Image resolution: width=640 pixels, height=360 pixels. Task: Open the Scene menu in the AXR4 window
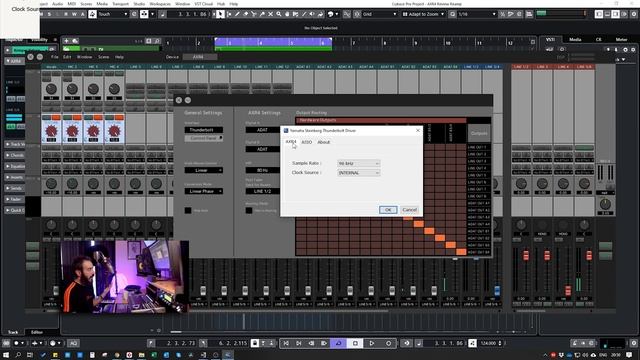103,57
